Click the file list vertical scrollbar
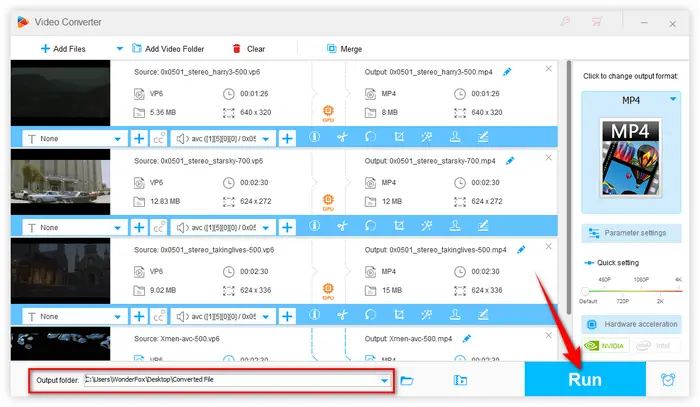The height and width of the screenshot is (407, 700). tap(569, 187)
